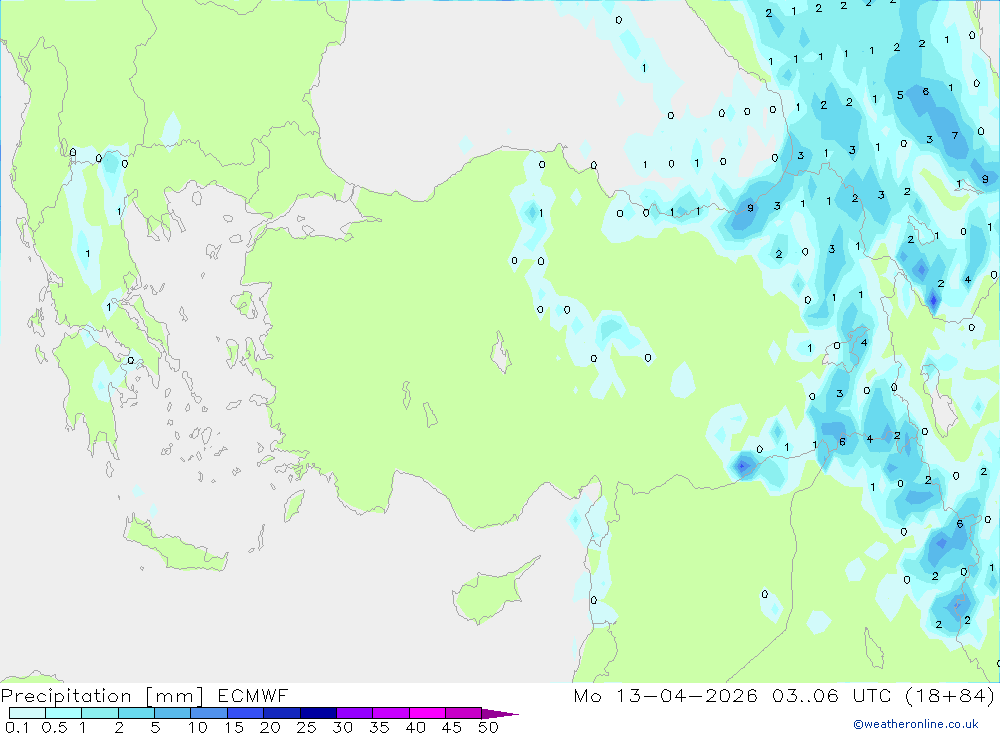This screenshot has height=733, width=1000.
Task: Select the 0.1–0.5 mm legend color swatch
Action: 27,713
